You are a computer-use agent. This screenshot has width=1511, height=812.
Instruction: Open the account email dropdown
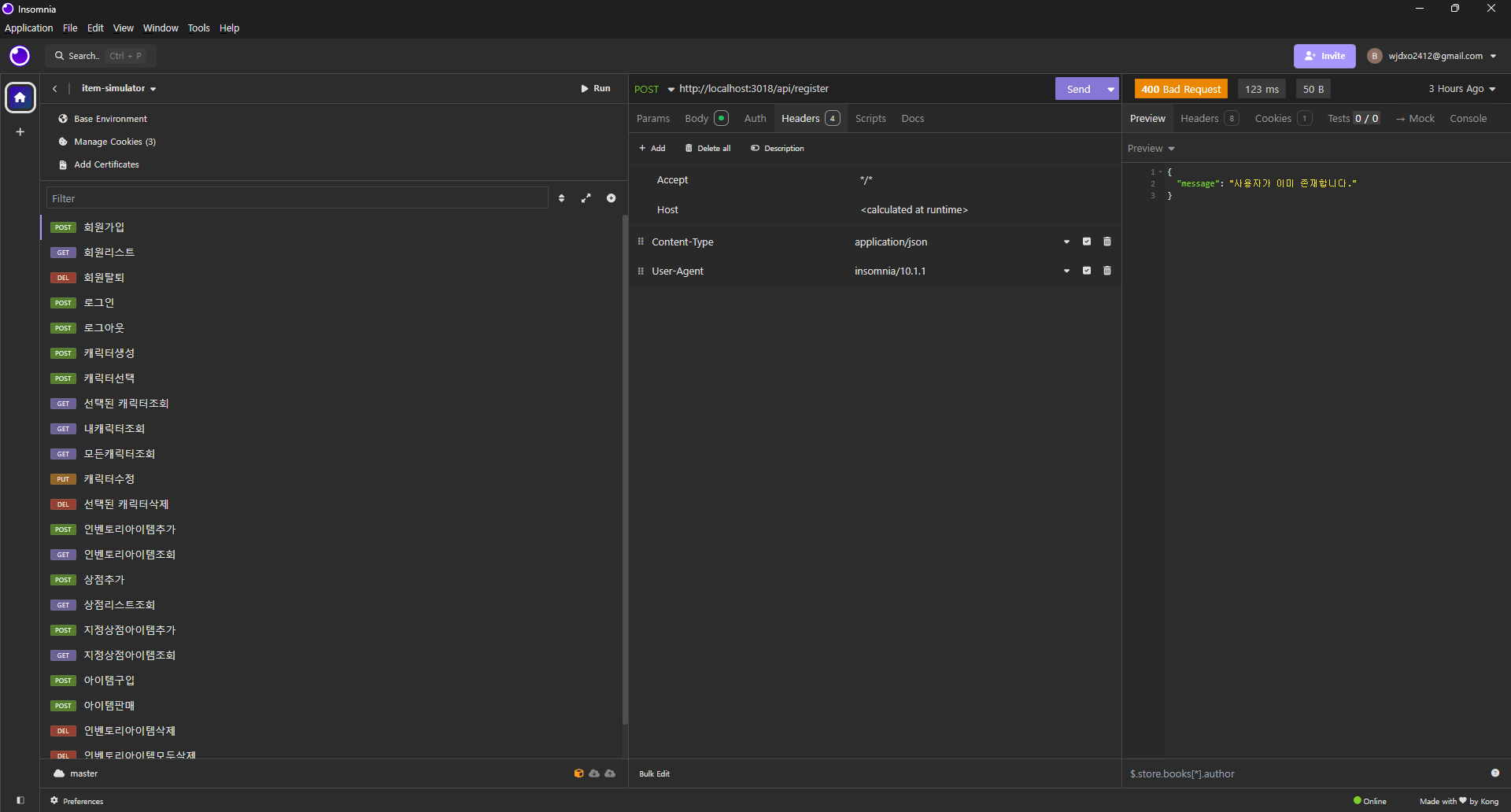(1432, 56)
